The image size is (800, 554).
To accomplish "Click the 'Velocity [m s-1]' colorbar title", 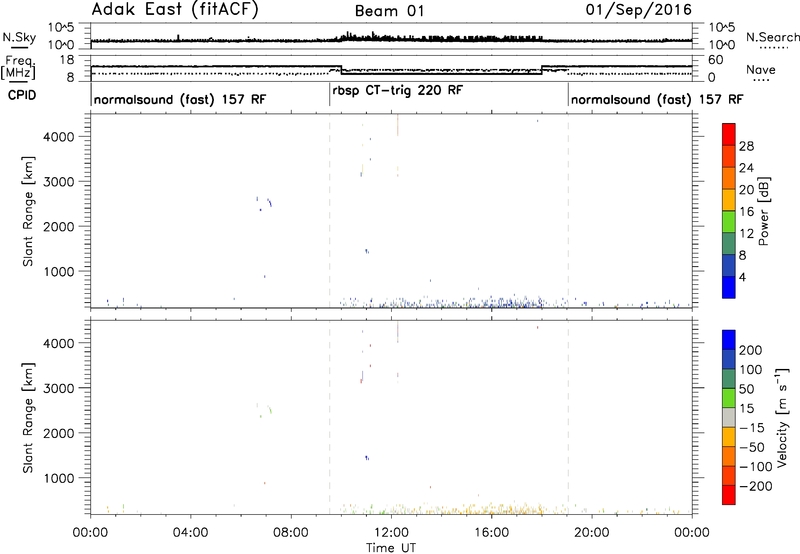I will tap(782, 417).
